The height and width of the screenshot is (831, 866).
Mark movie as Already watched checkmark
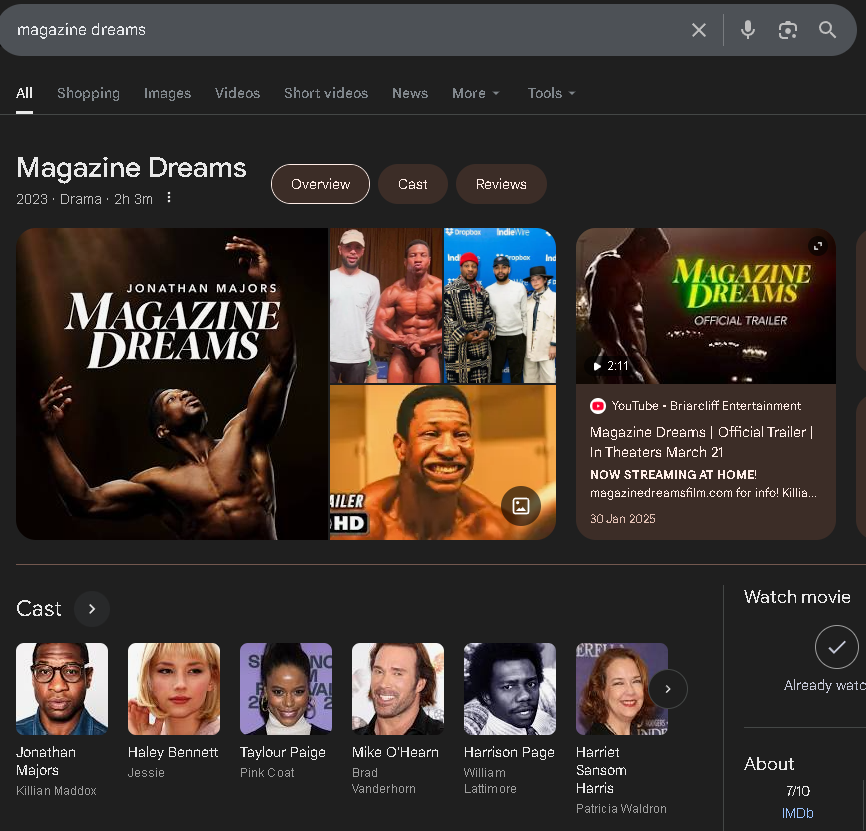(x=836, y=647)
